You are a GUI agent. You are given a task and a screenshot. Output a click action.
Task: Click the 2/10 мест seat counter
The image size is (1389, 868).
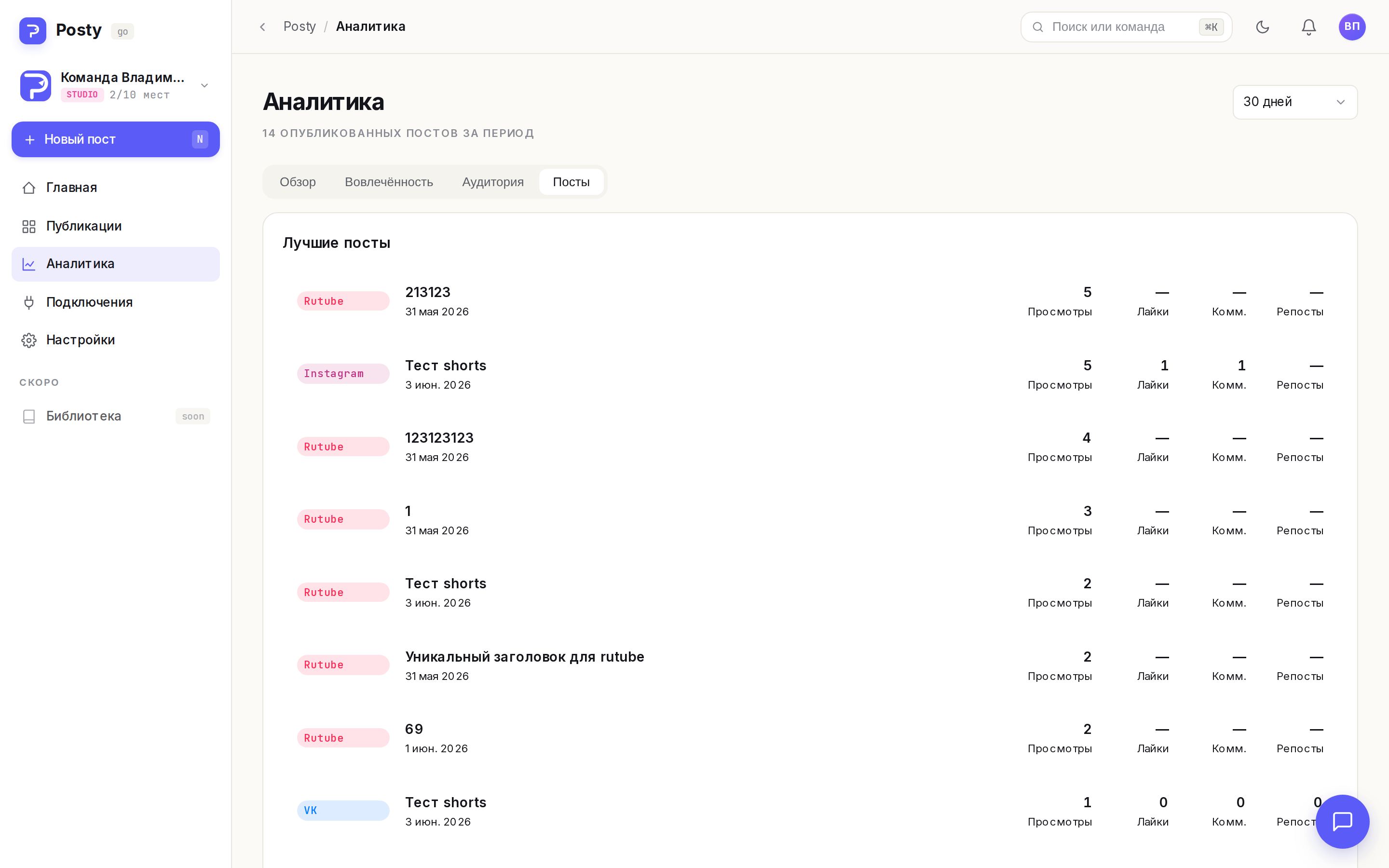pyautogui.click(x=139, y=95)
